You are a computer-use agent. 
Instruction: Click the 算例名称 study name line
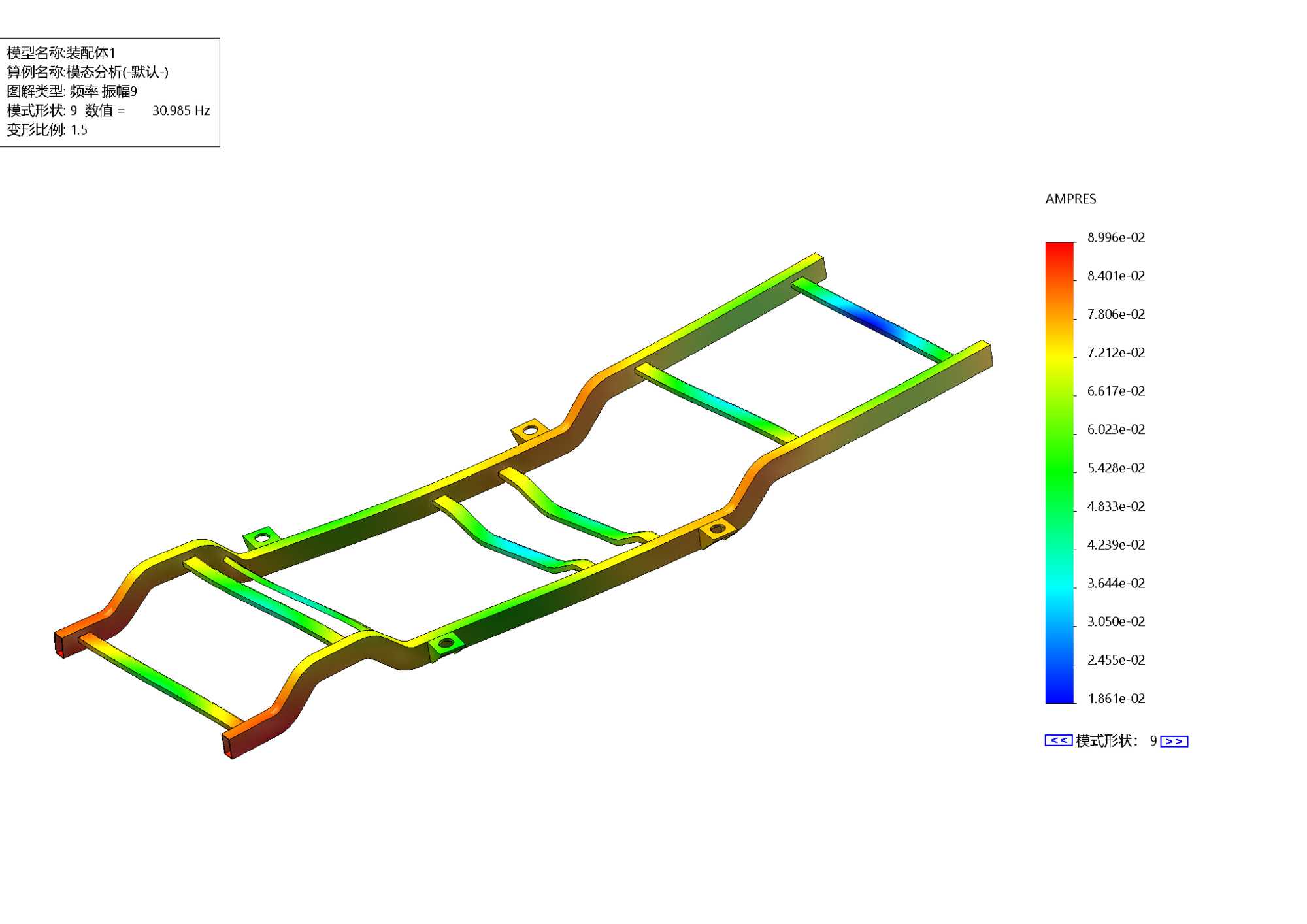(88, 72)
